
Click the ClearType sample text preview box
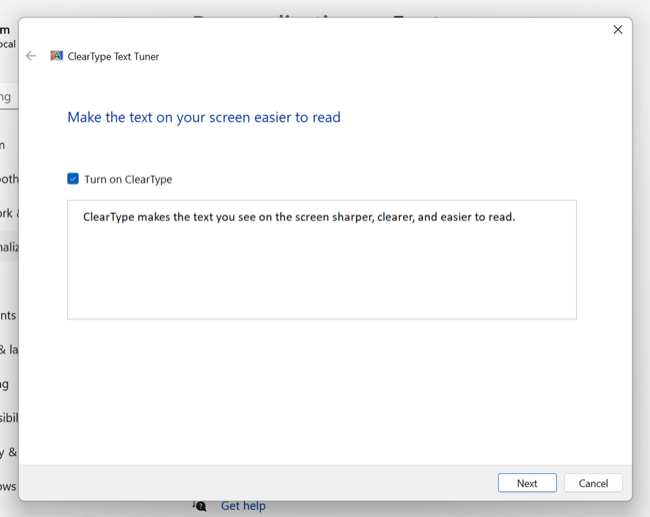321,259
